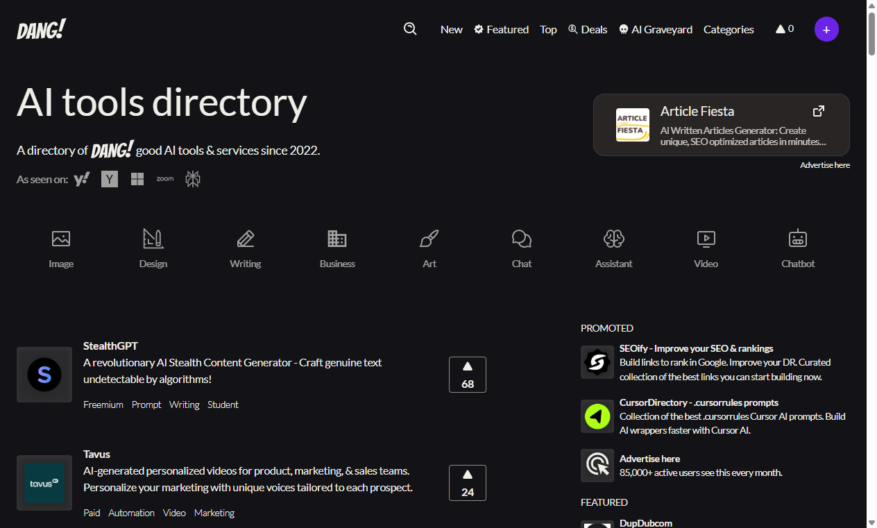877x528 pixels.
Task: Select the Freemium tag under StealthGPT
Action: click(103, 404)
